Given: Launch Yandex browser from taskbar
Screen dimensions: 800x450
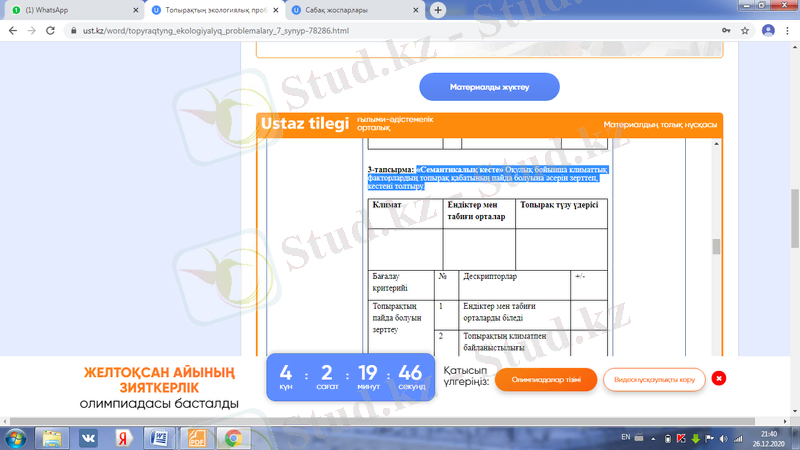Looking at the screenshot, I should click(123, 437).
